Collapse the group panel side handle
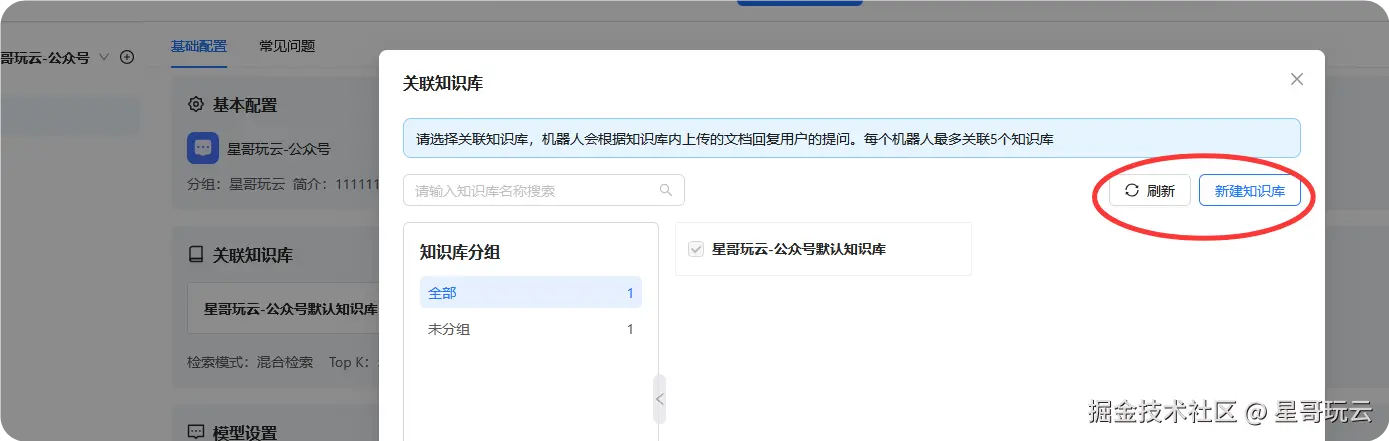This screenshot has width=1389, height=441. pyautogui.click(x=659, y=399)
